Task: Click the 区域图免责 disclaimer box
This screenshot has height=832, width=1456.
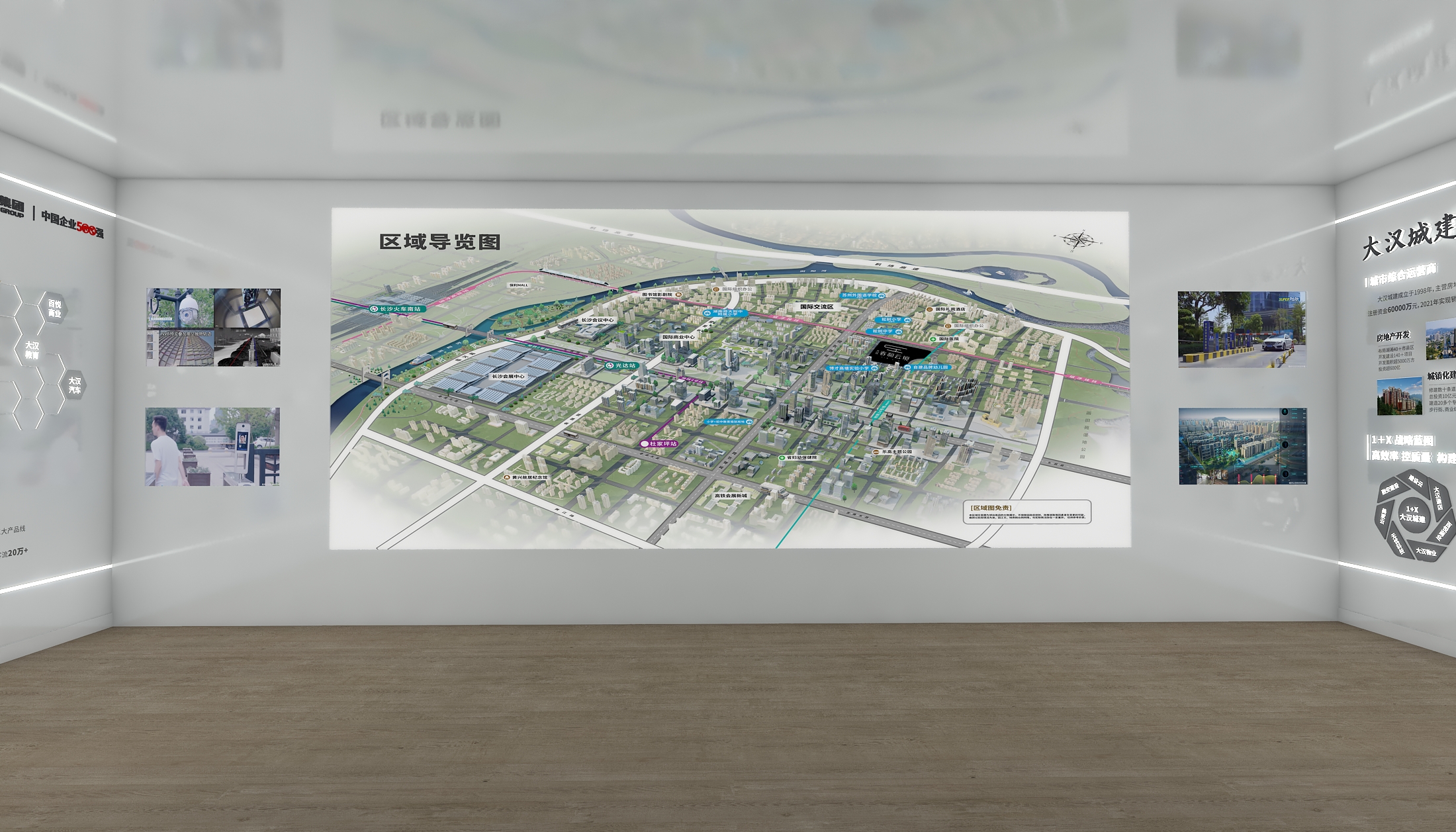Action: pos(1026,512)
